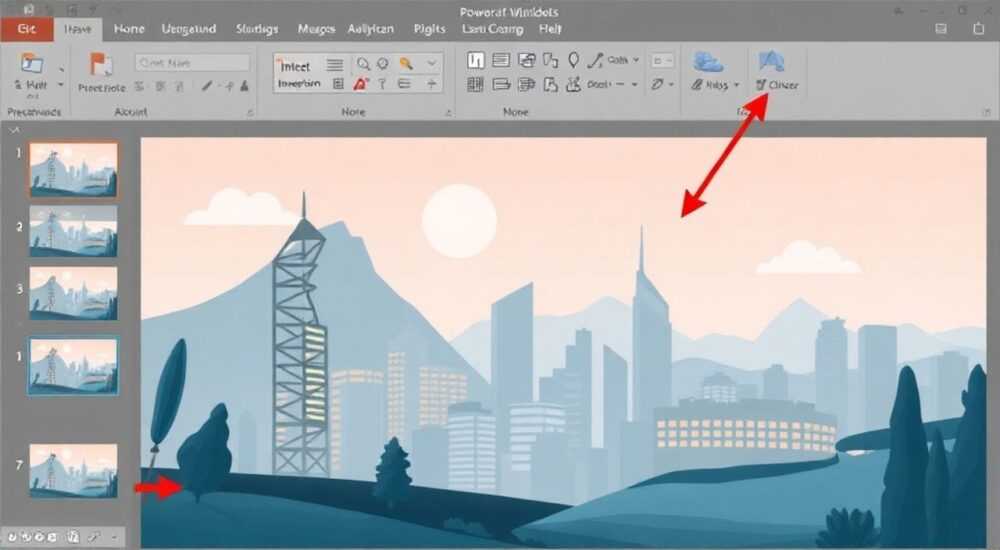Click the Inlect button

[295, 66]
